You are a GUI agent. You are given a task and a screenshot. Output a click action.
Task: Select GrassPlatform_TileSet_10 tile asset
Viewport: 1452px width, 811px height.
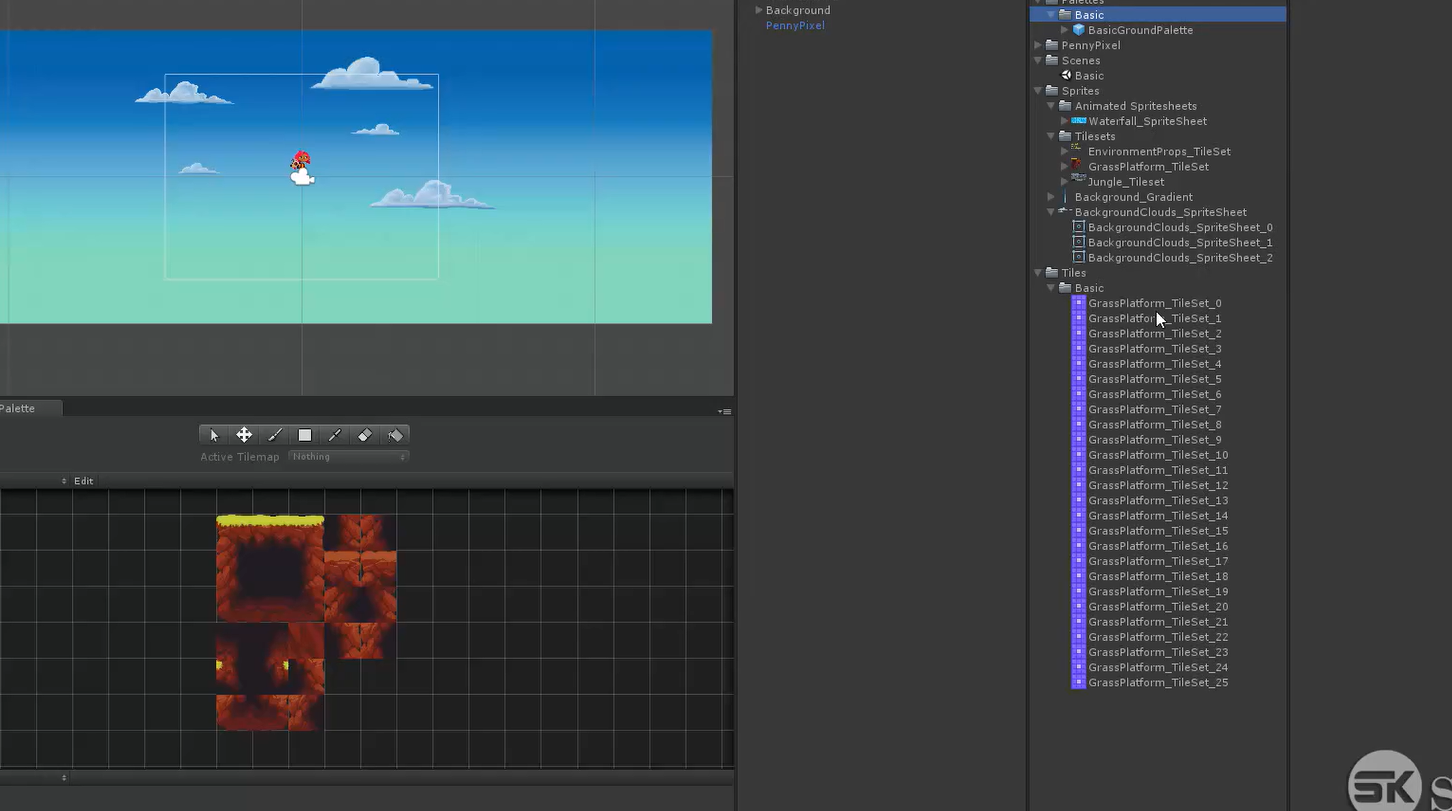click(1158, 455)
